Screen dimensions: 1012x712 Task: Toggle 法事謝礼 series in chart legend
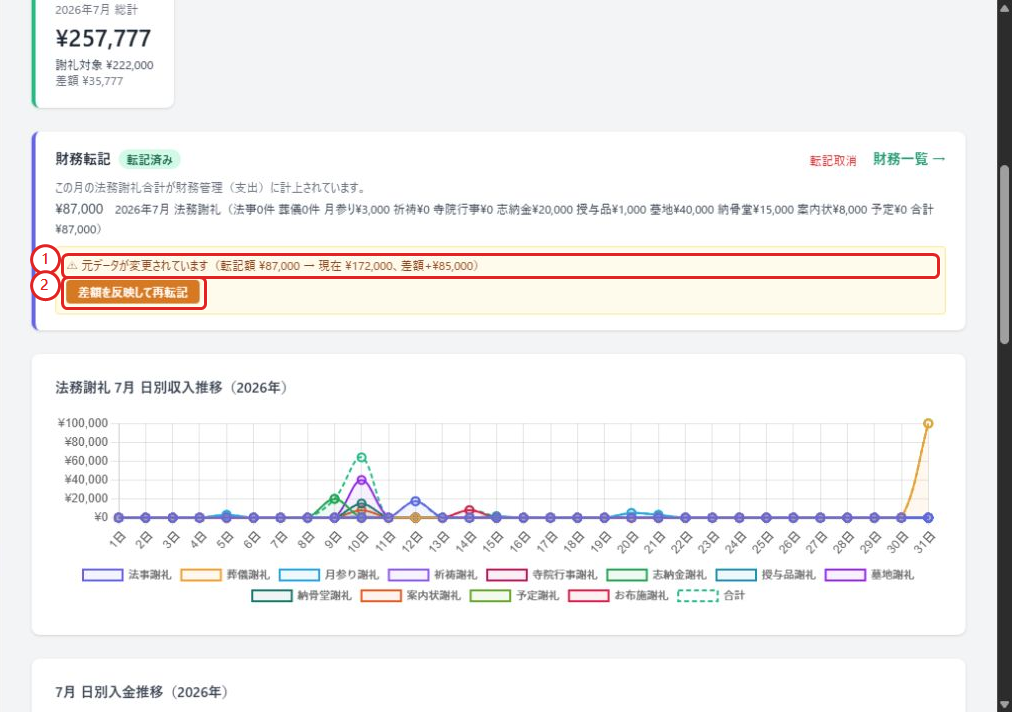[126, 575]
